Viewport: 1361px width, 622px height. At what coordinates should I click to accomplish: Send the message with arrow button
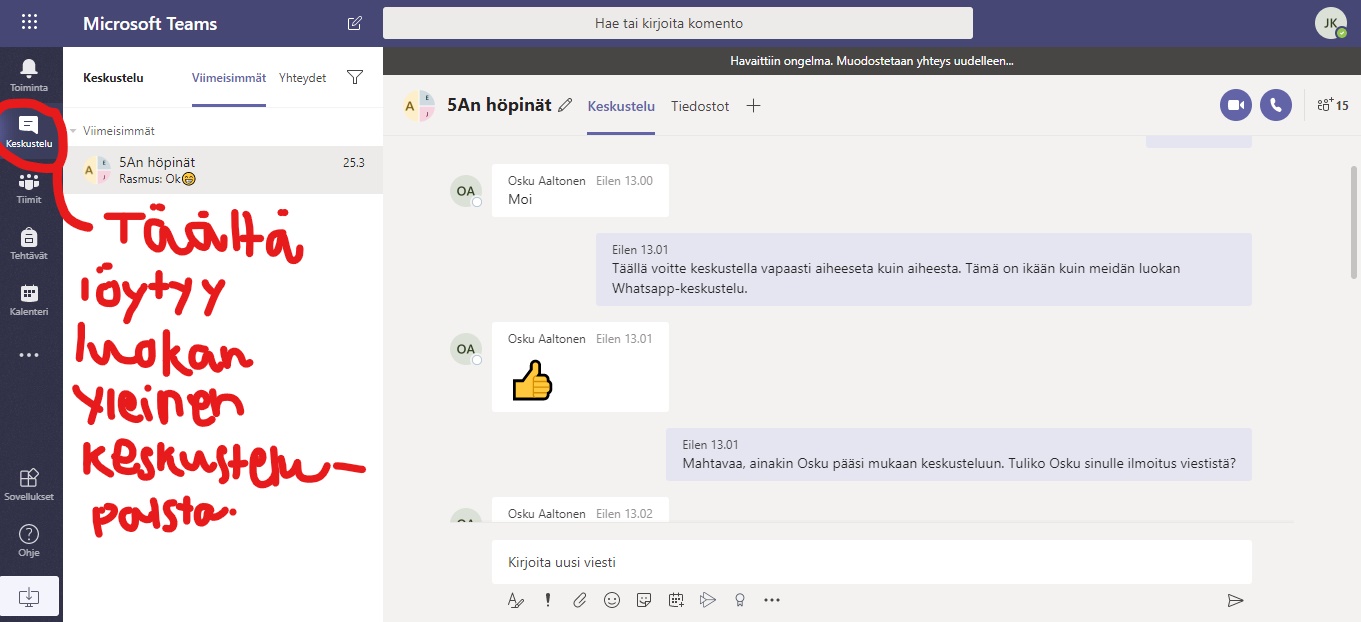tap(1235, 600)
